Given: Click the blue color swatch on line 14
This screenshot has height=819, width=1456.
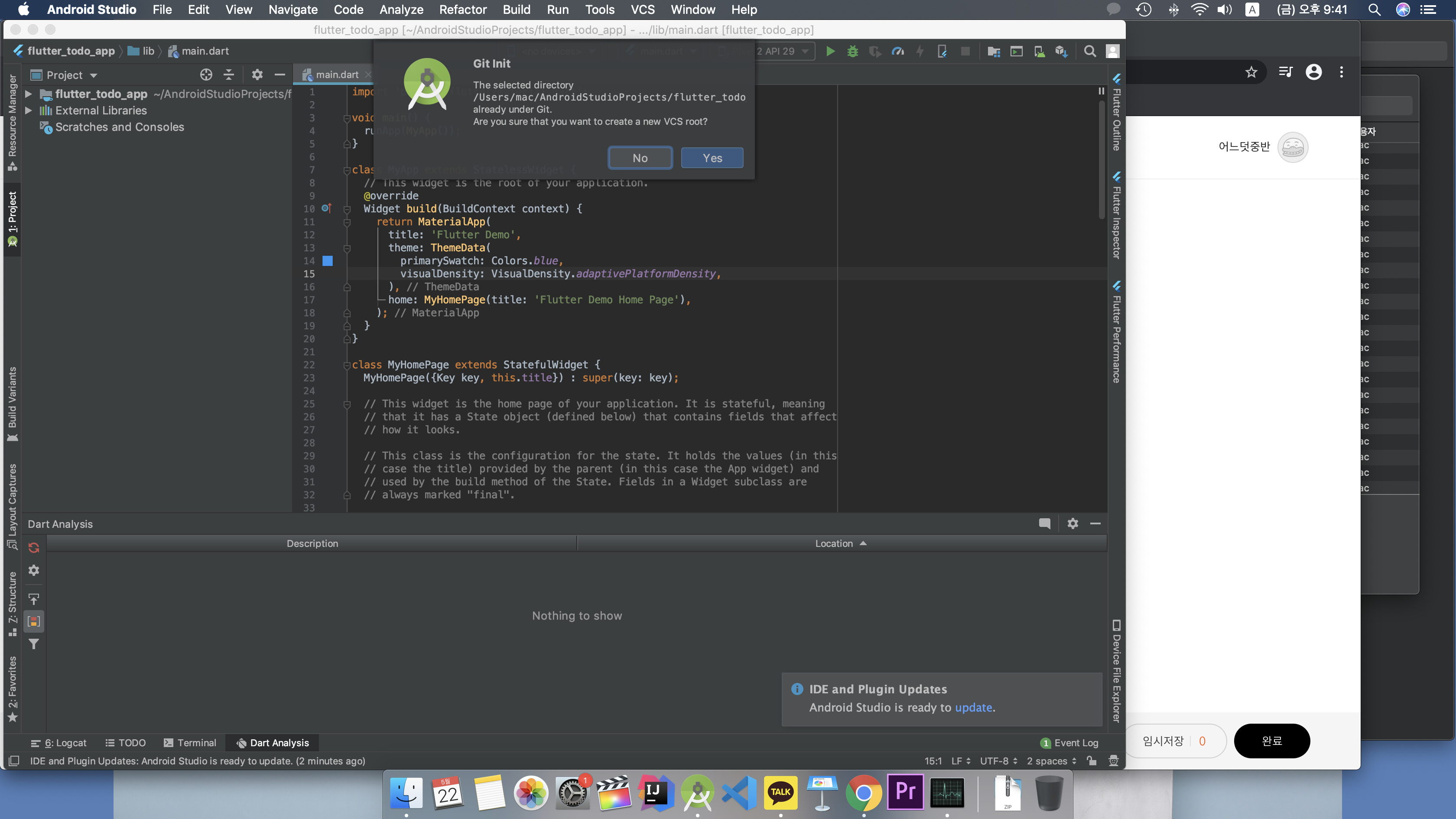Looking at the screenshot, I should pyautogui.click(x=328, y=261).
